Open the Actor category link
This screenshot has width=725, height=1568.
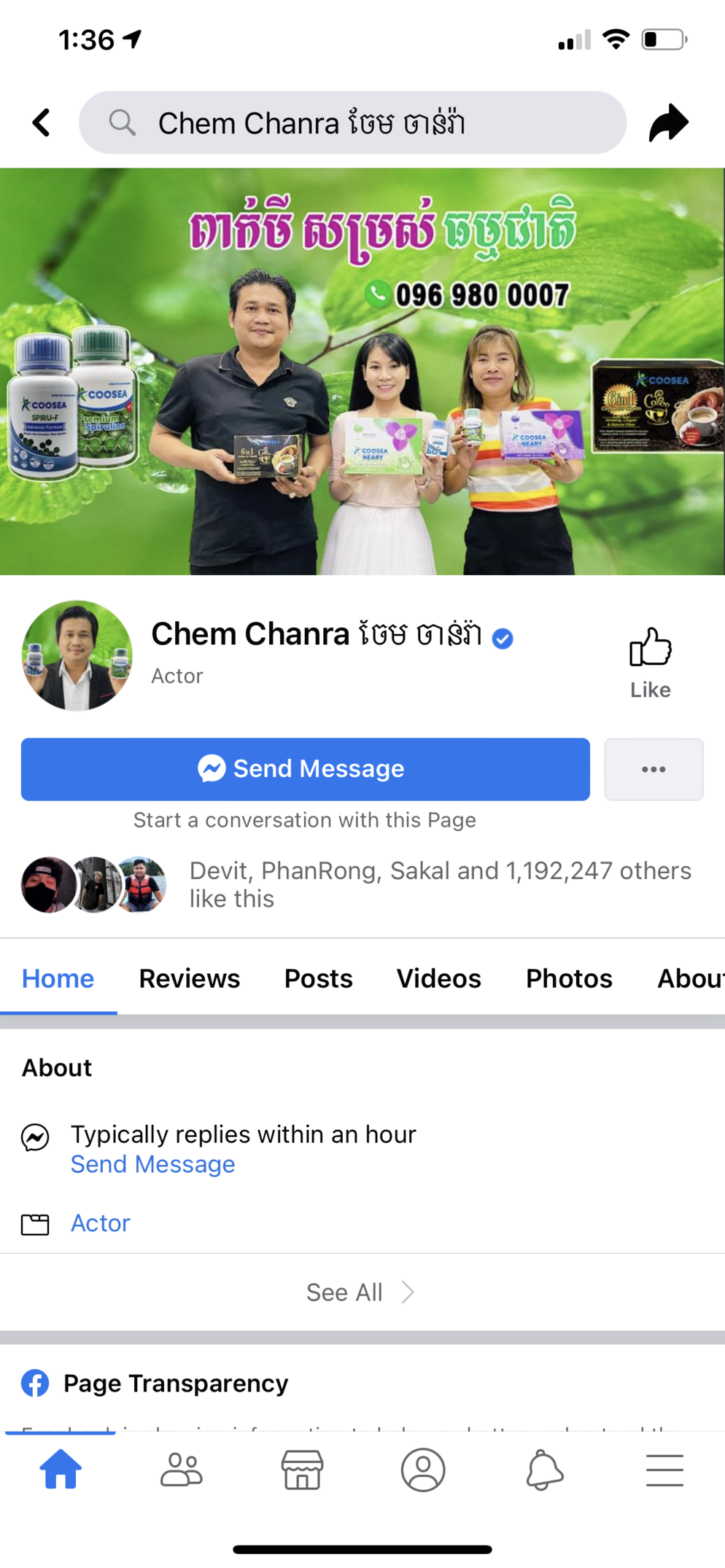101,1223
